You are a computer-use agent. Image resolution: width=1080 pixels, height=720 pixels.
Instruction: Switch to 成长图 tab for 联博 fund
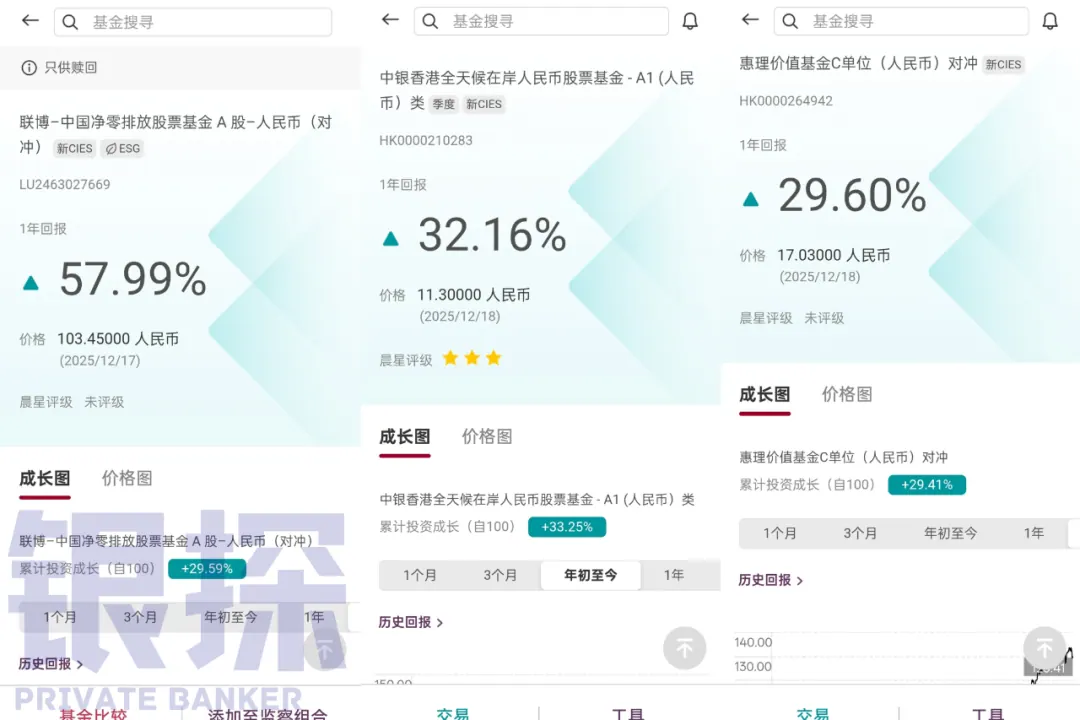pyautogui.click(x=45, y=478)
